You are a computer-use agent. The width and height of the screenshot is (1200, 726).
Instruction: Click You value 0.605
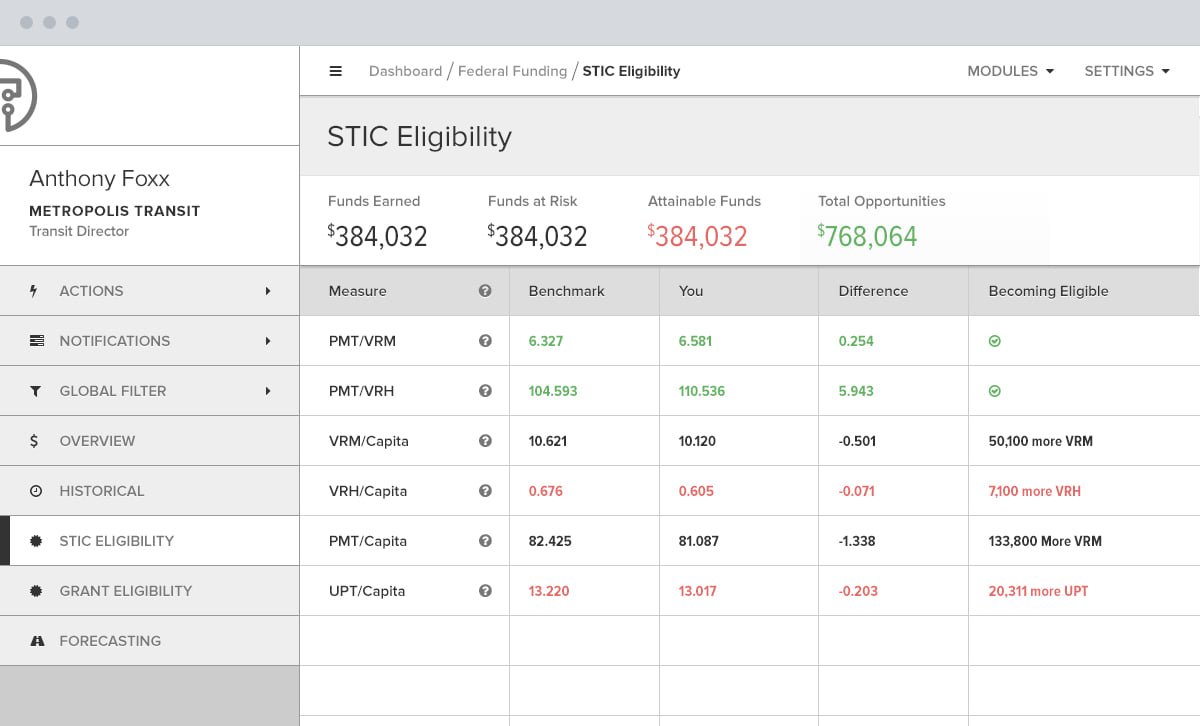(x=696, y=491)
